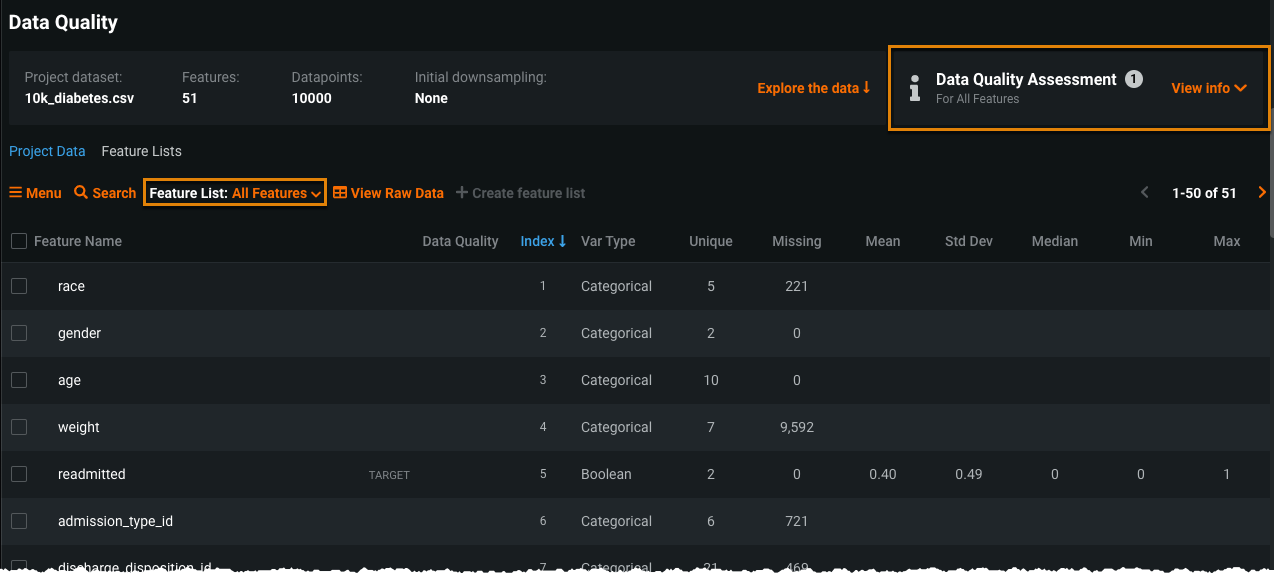Toggle the select-all features checkbox
This screenshot has width=1274, height=573.
pos(19,241)
